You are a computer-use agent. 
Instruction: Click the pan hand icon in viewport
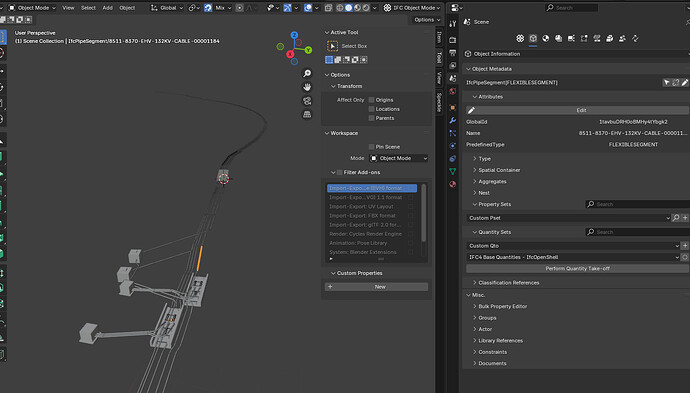pos(307,87)
